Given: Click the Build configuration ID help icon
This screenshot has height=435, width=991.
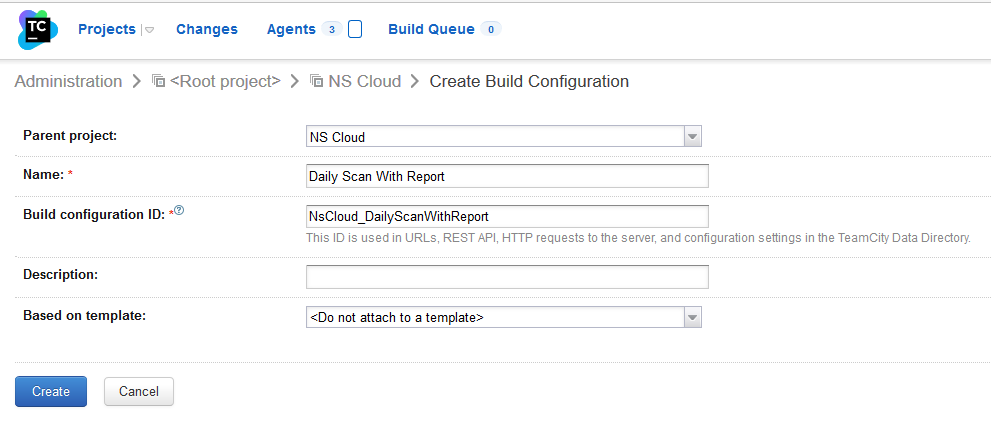Looking at the screenshot, I should [x=180, y=210].
